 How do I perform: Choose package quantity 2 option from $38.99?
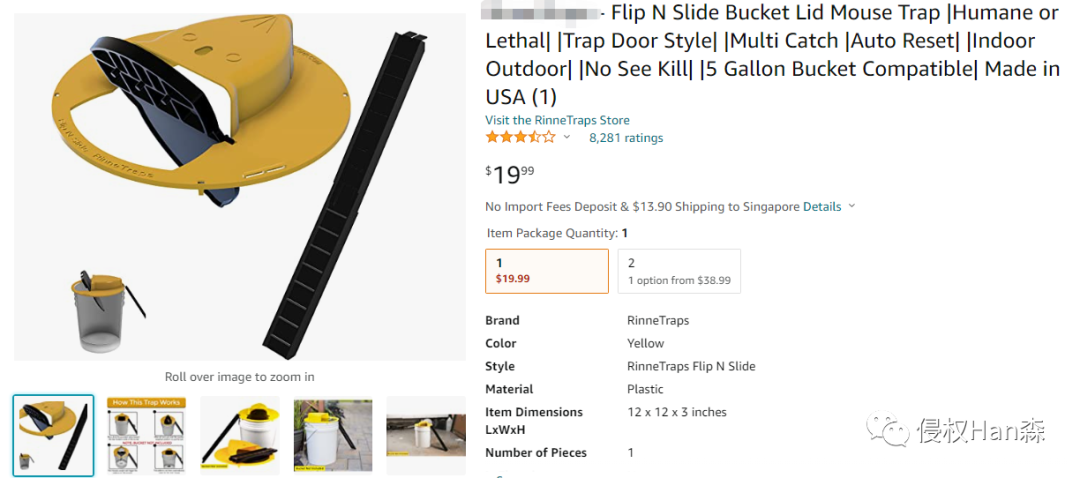coord(679,271)
